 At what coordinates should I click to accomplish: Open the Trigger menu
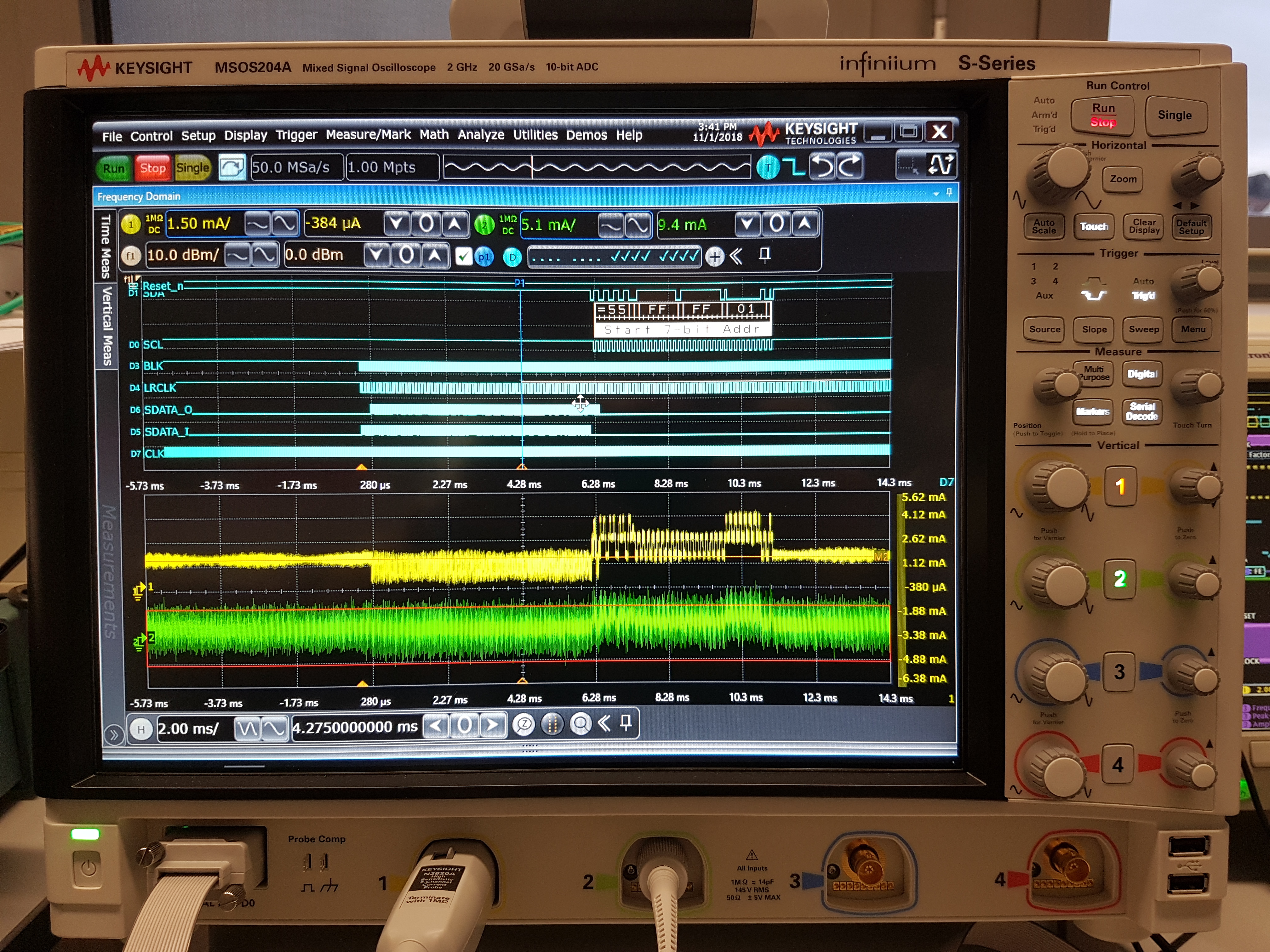tap(296, 135)
